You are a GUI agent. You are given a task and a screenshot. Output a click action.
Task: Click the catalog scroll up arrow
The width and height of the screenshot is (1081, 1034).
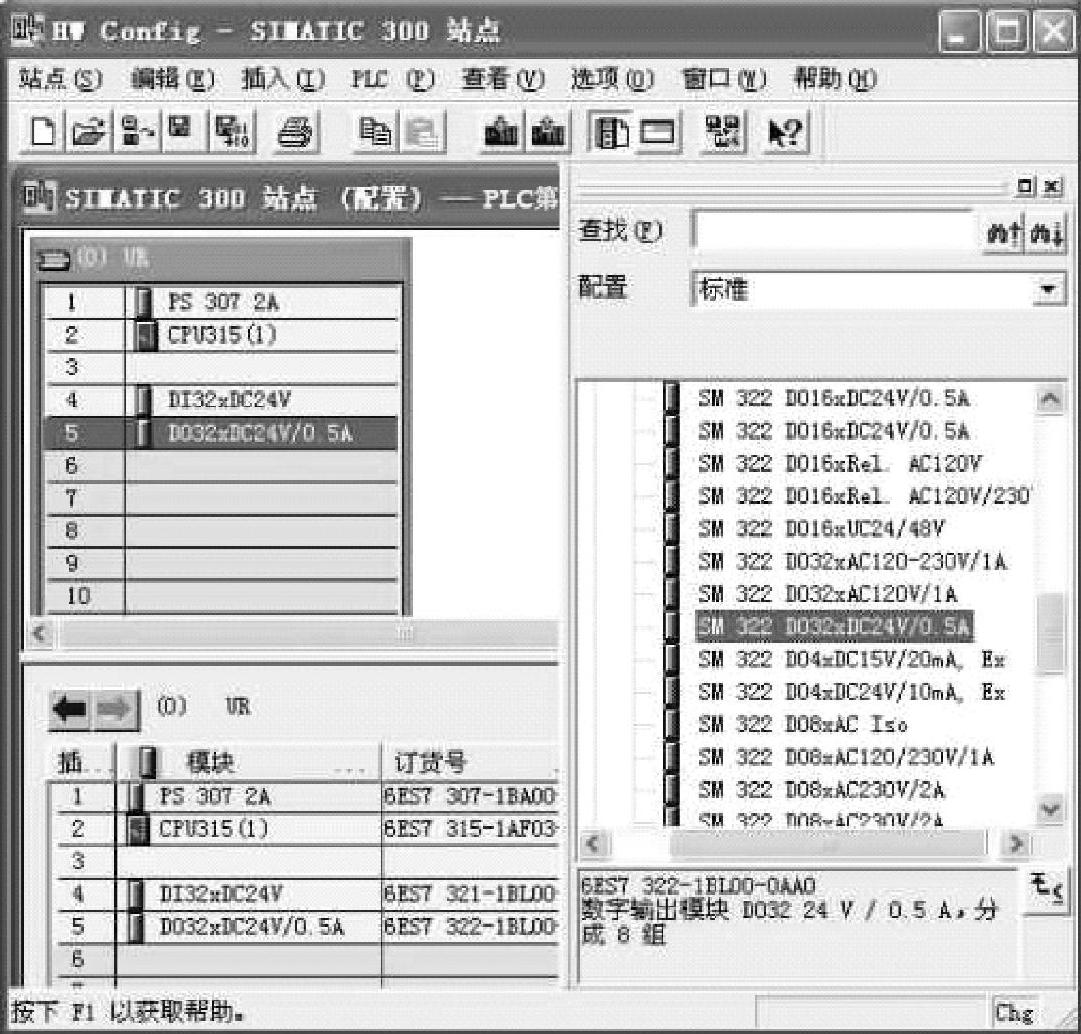click(1050, 399)
